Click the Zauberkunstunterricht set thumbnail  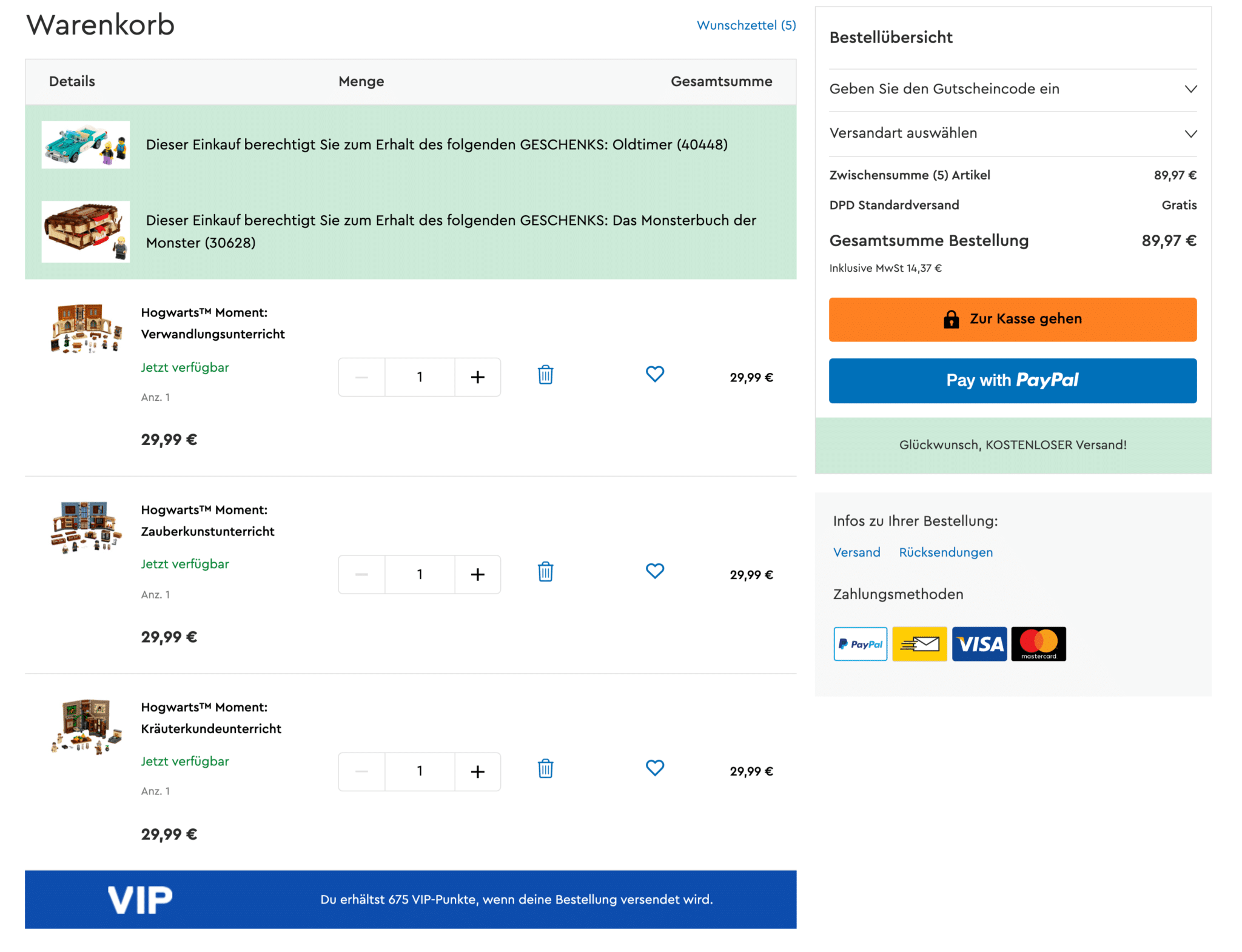(x=86, y=526)
